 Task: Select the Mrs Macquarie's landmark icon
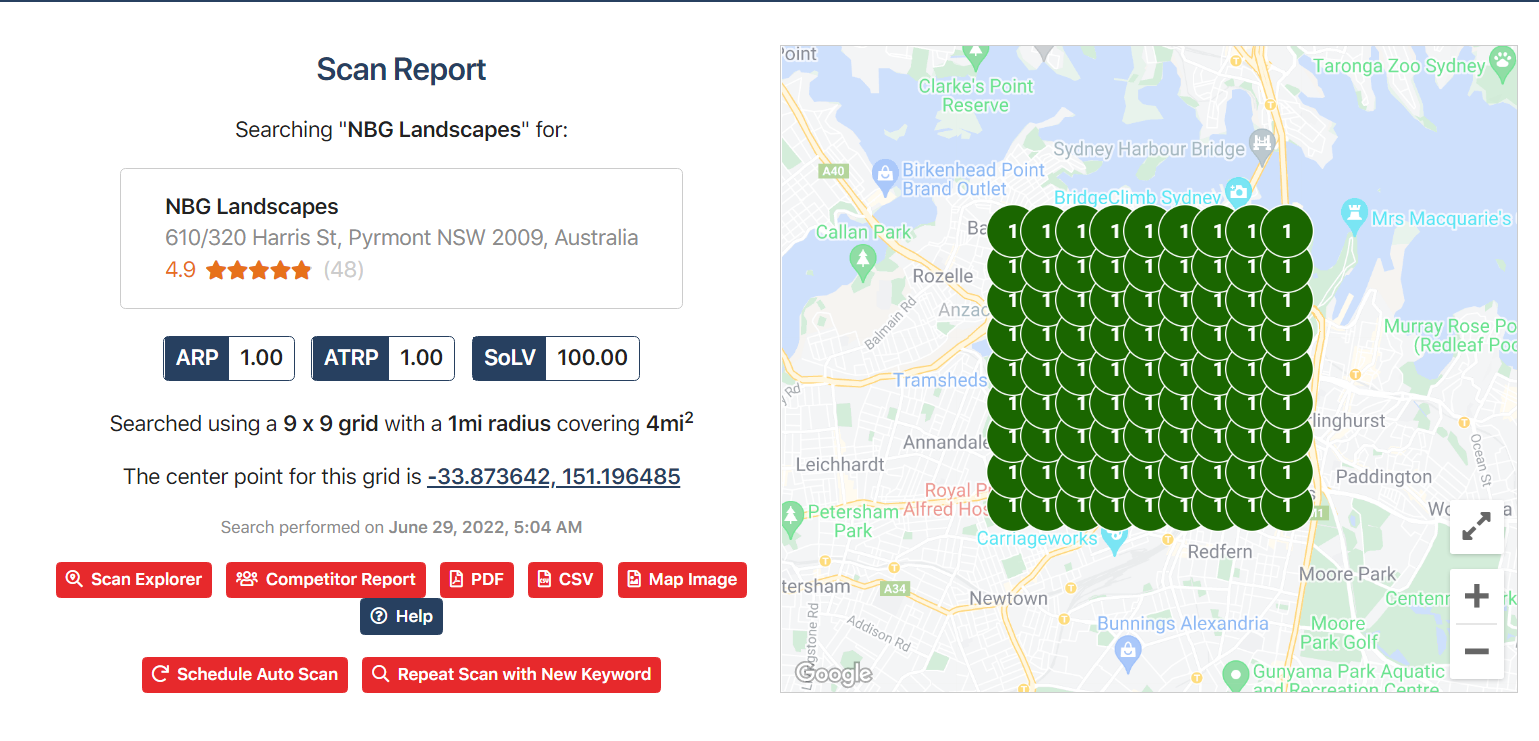[1354, 214]
